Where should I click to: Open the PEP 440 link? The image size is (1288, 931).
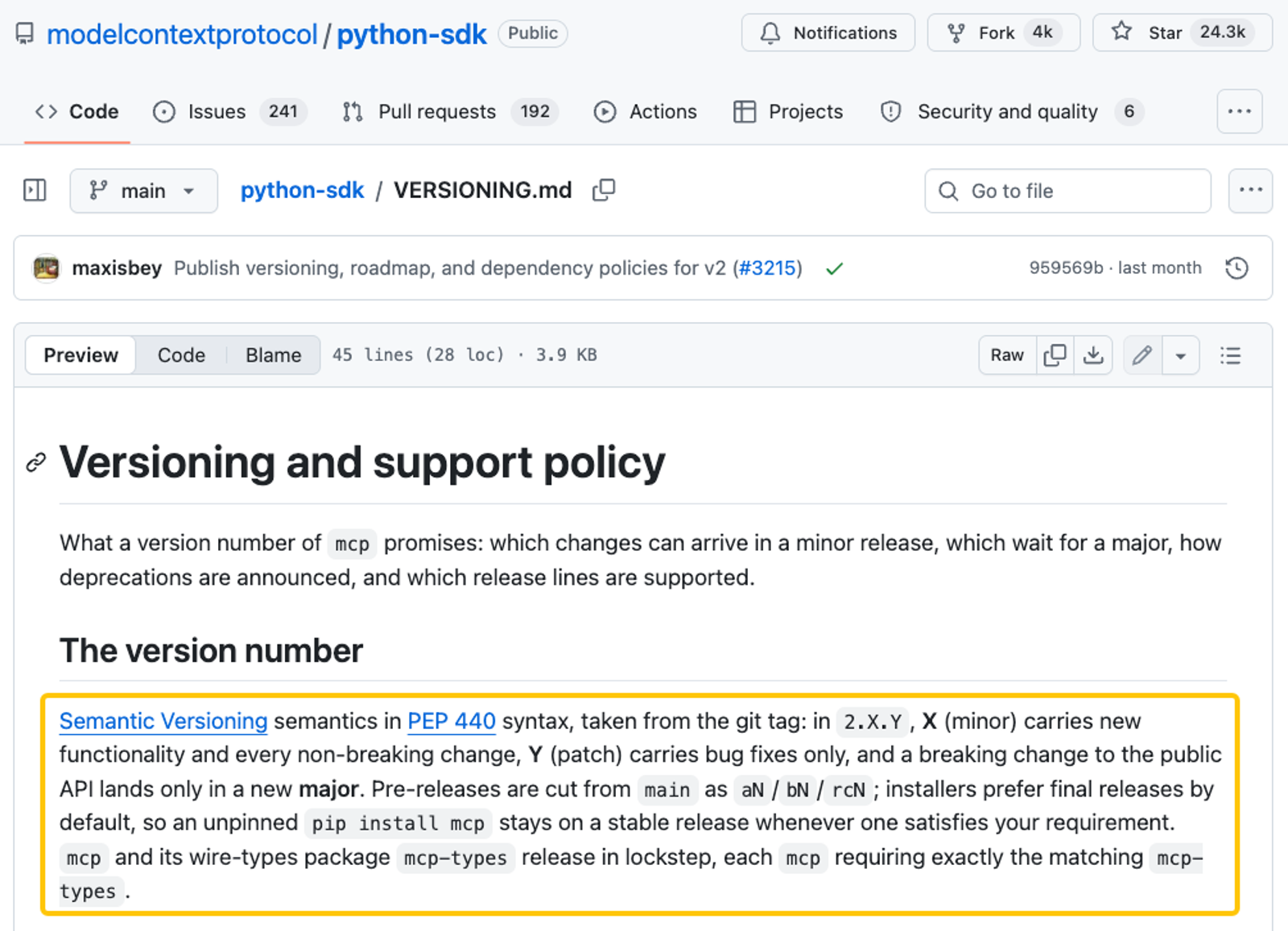(x=452, y=721)
